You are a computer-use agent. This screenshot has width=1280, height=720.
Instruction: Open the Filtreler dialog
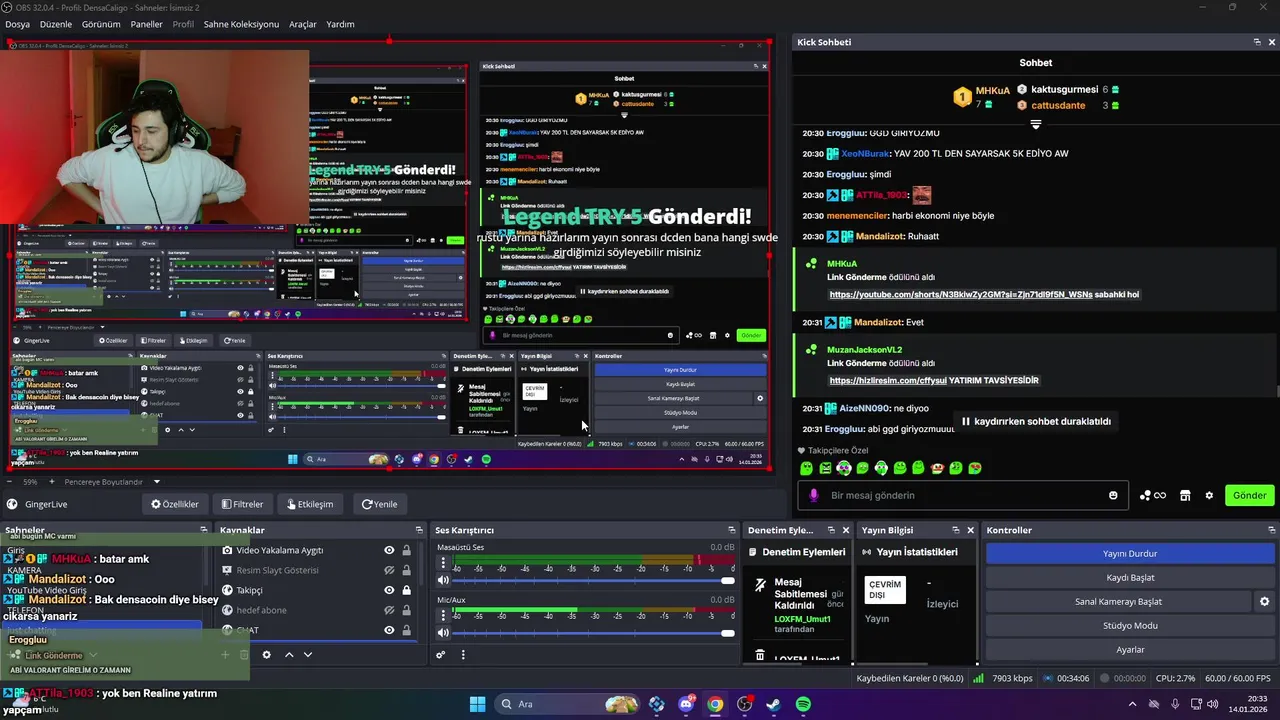point(243,504)
